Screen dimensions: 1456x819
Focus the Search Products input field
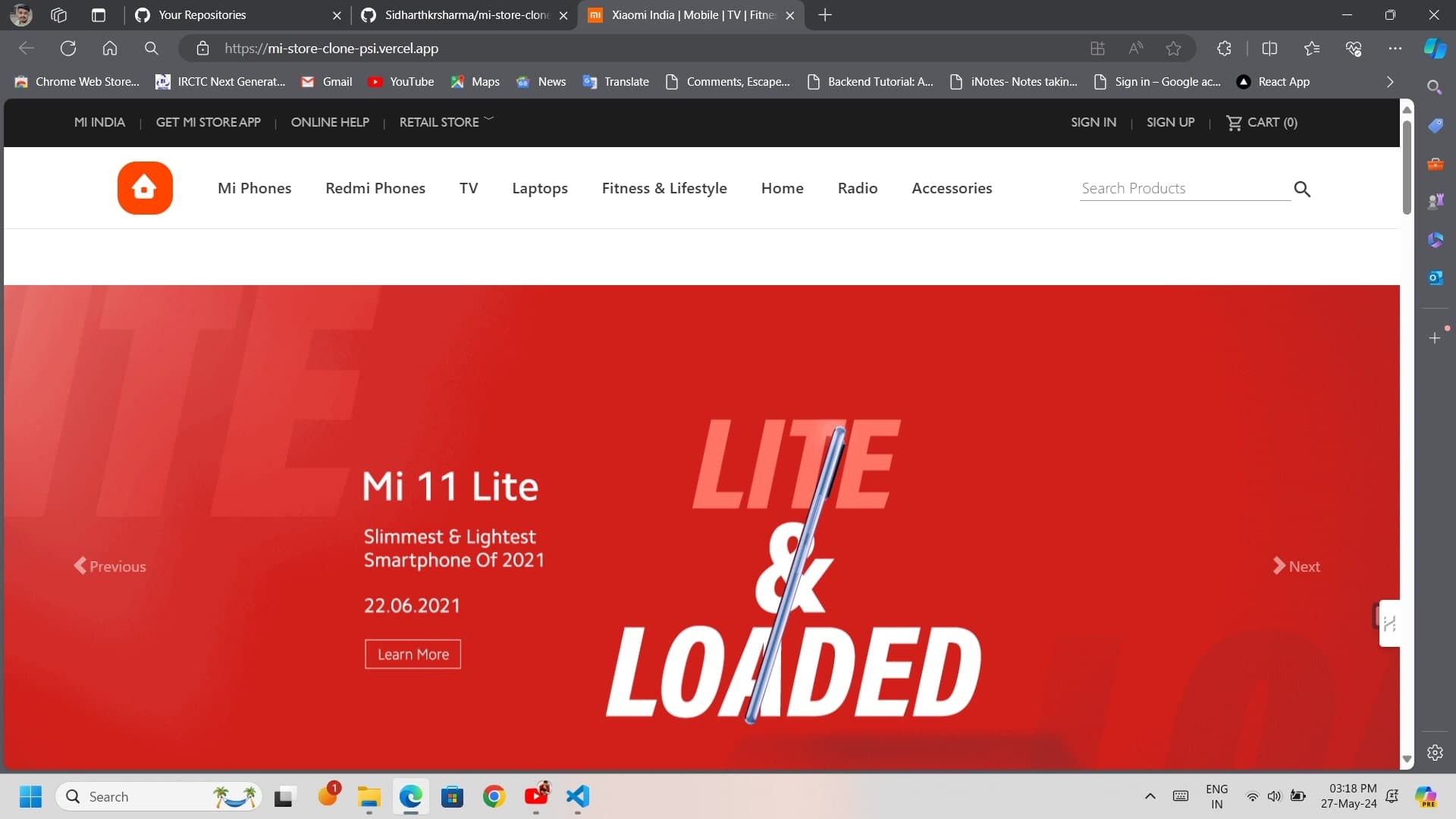pos(1185,189)
